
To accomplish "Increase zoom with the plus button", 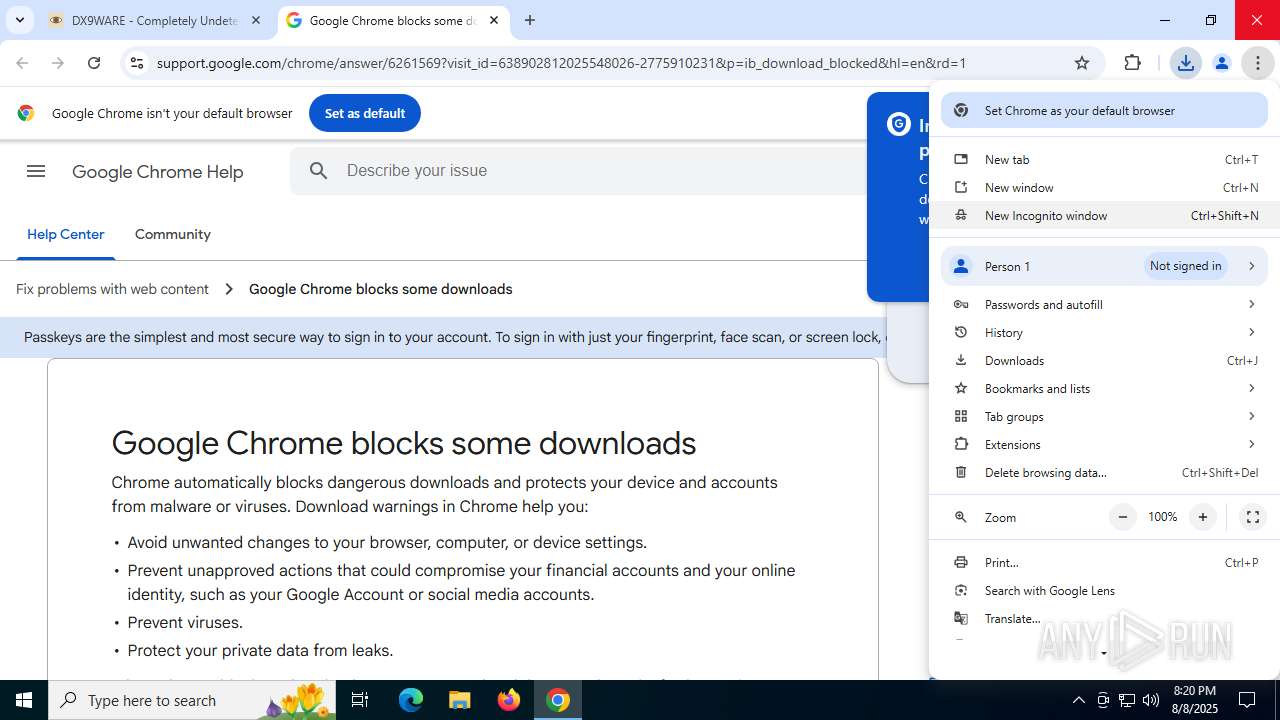I will (1203, 517).
